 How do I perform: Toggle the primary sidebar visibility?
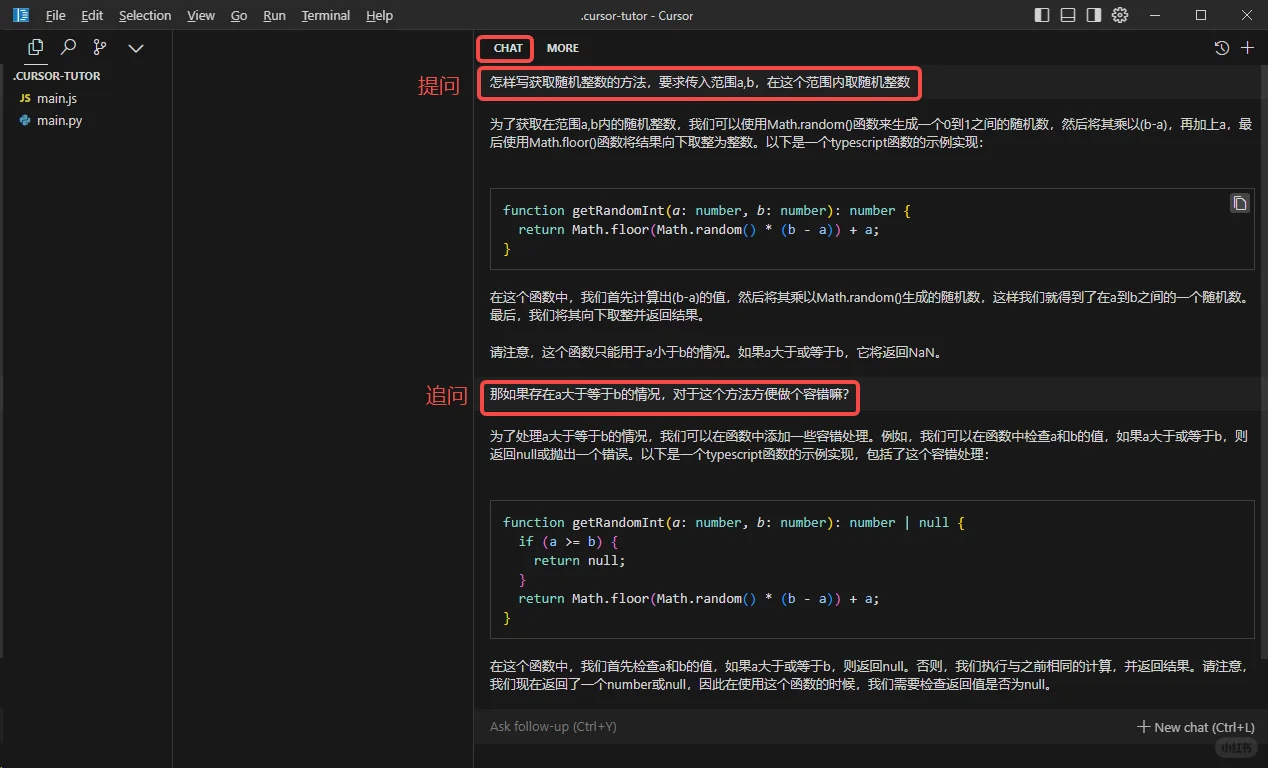[x=1041, y=15]
